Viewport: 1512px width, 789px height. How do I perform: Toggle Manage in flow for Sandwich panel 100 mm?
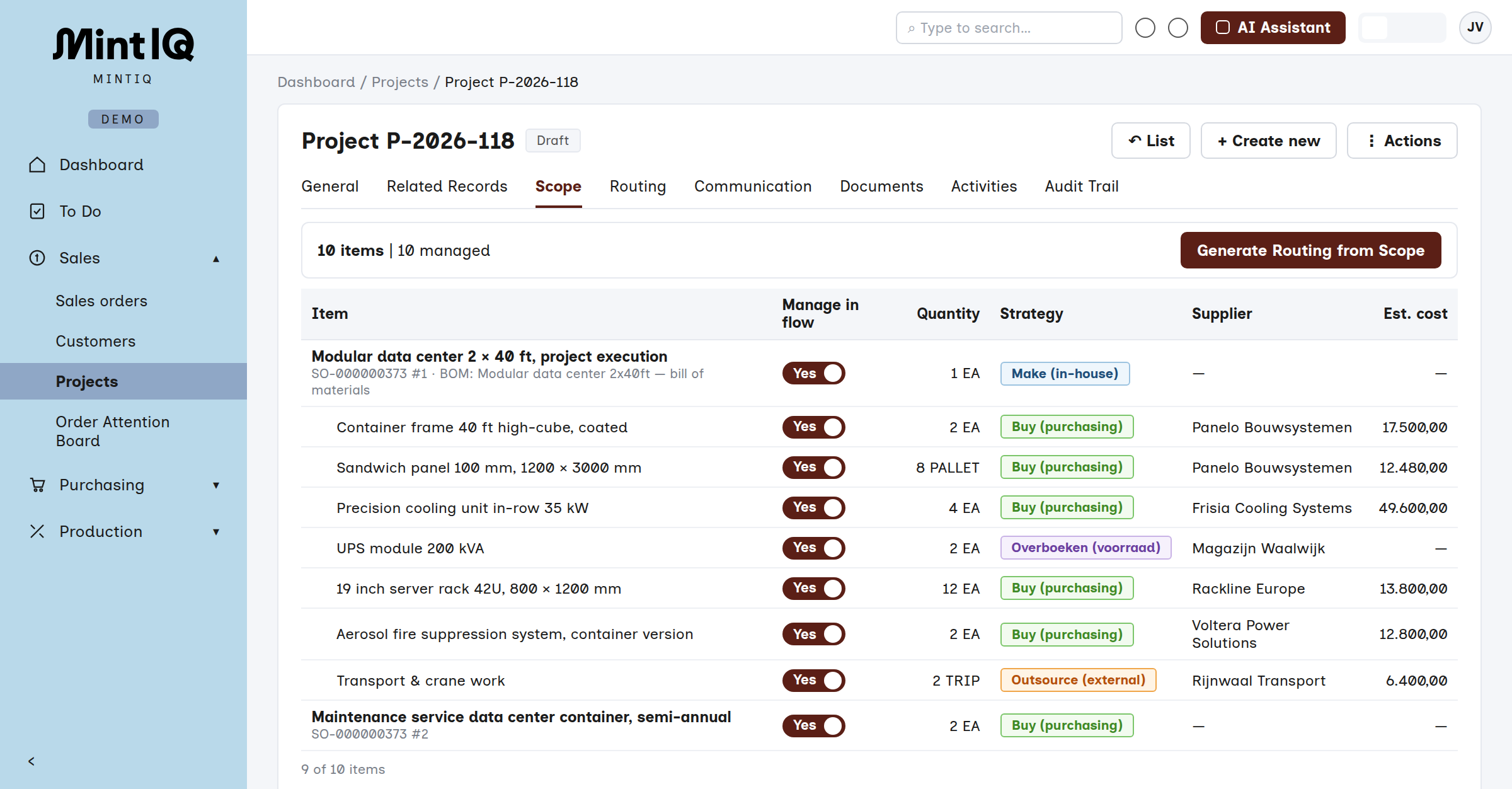coord(814,468)
